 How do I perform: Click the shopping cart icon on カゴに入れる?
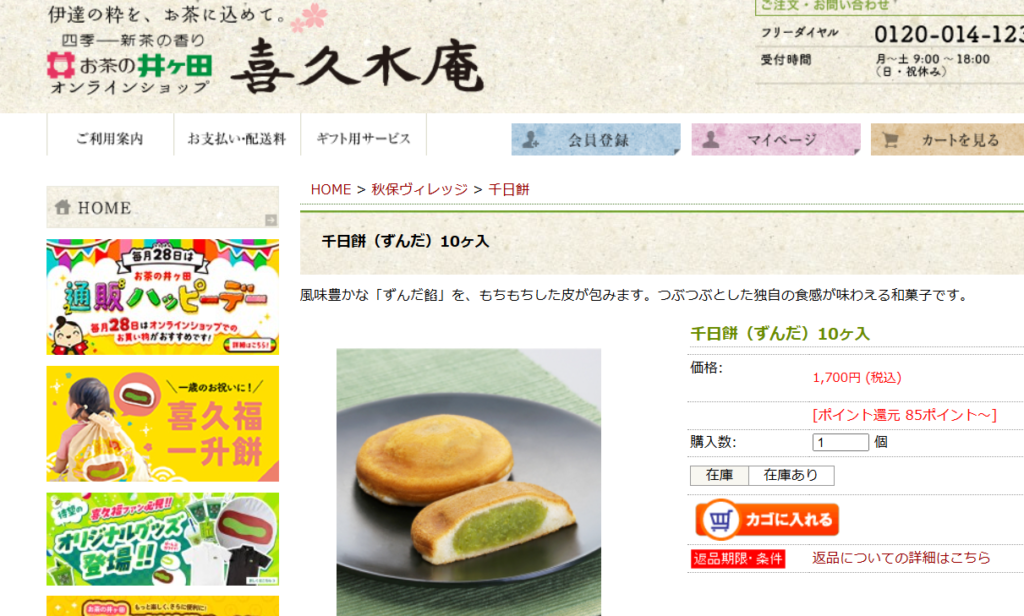click(720, 521)
